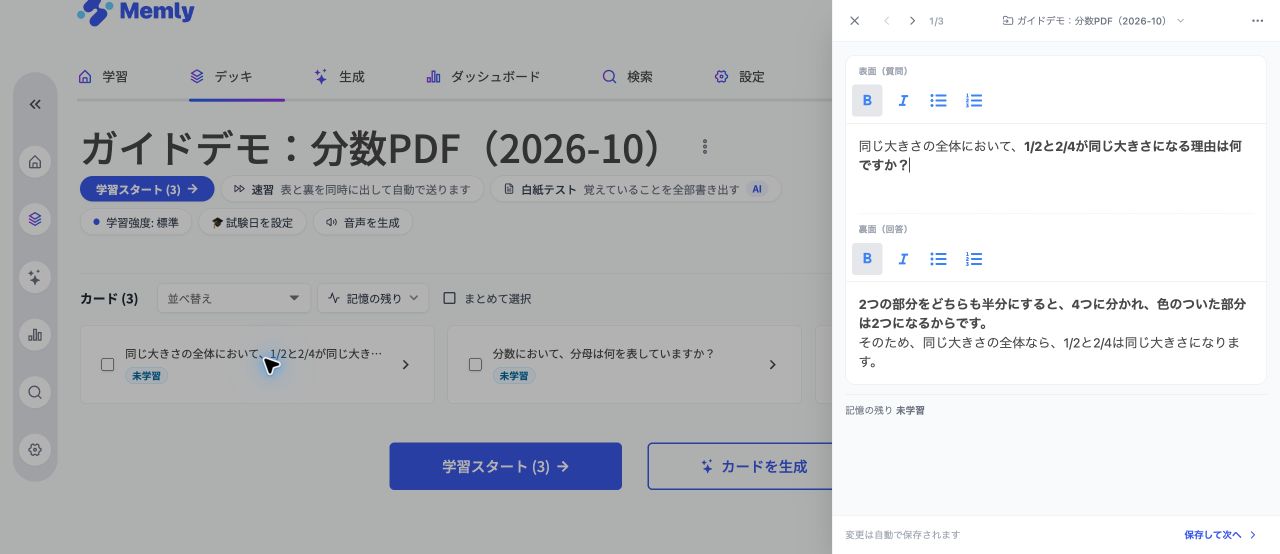This screenshot has width=1280, height=554.
Task: Switch to ダッシュボード tab
Action: (x=483, y=77)
